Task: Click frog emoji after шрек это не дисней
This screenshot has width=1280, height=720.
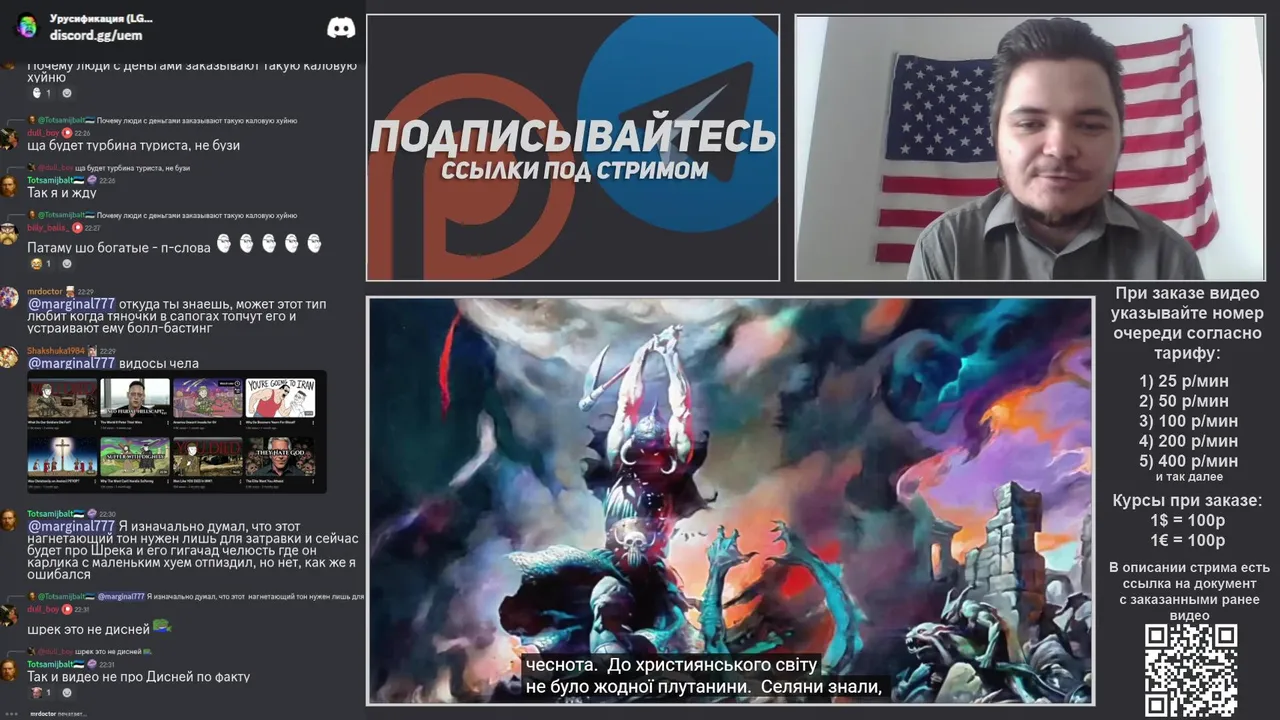Action: point(162,626)
